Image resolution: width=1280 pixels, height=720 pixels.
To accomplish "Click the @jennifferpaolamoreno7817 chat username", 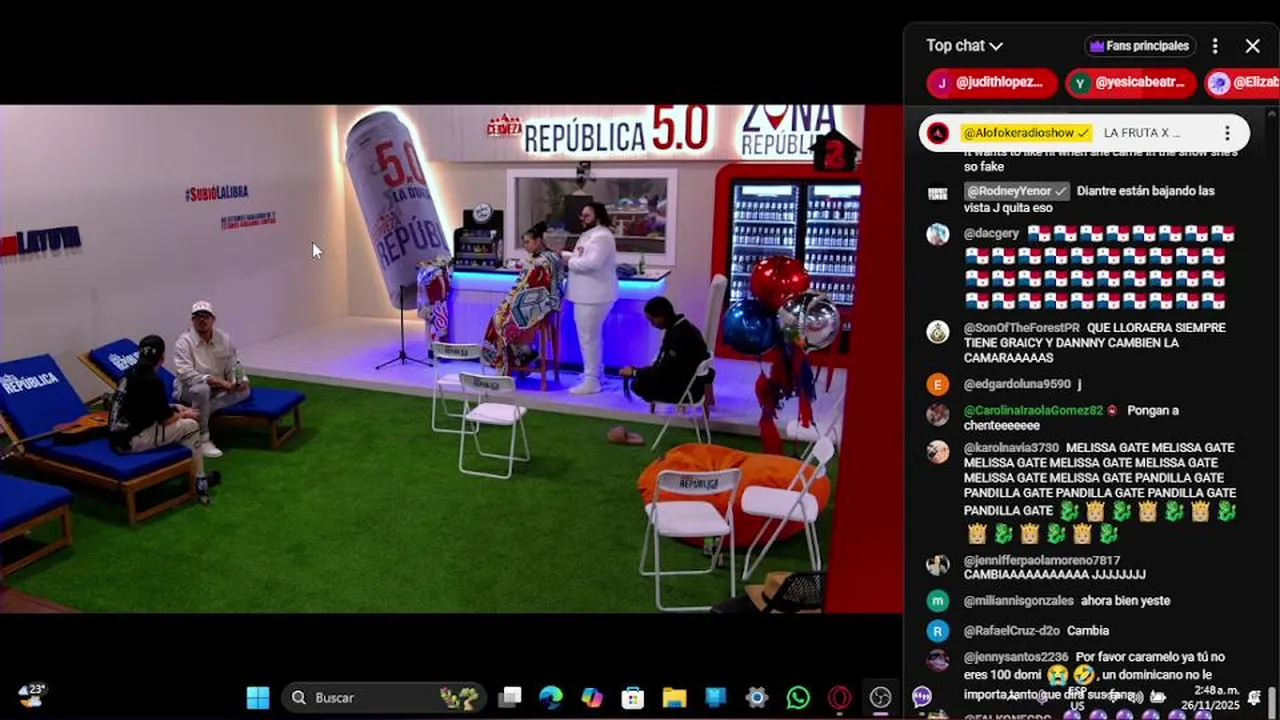I will click(x=1042, y=561).
